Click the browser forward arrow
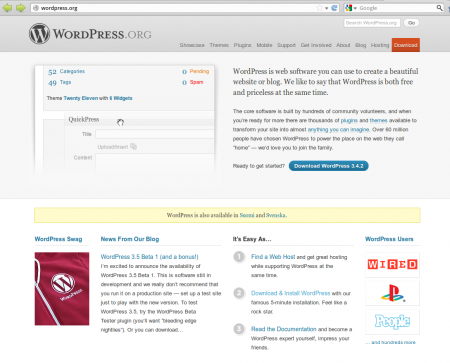This screenshot has height=363, width=450. 21,8
